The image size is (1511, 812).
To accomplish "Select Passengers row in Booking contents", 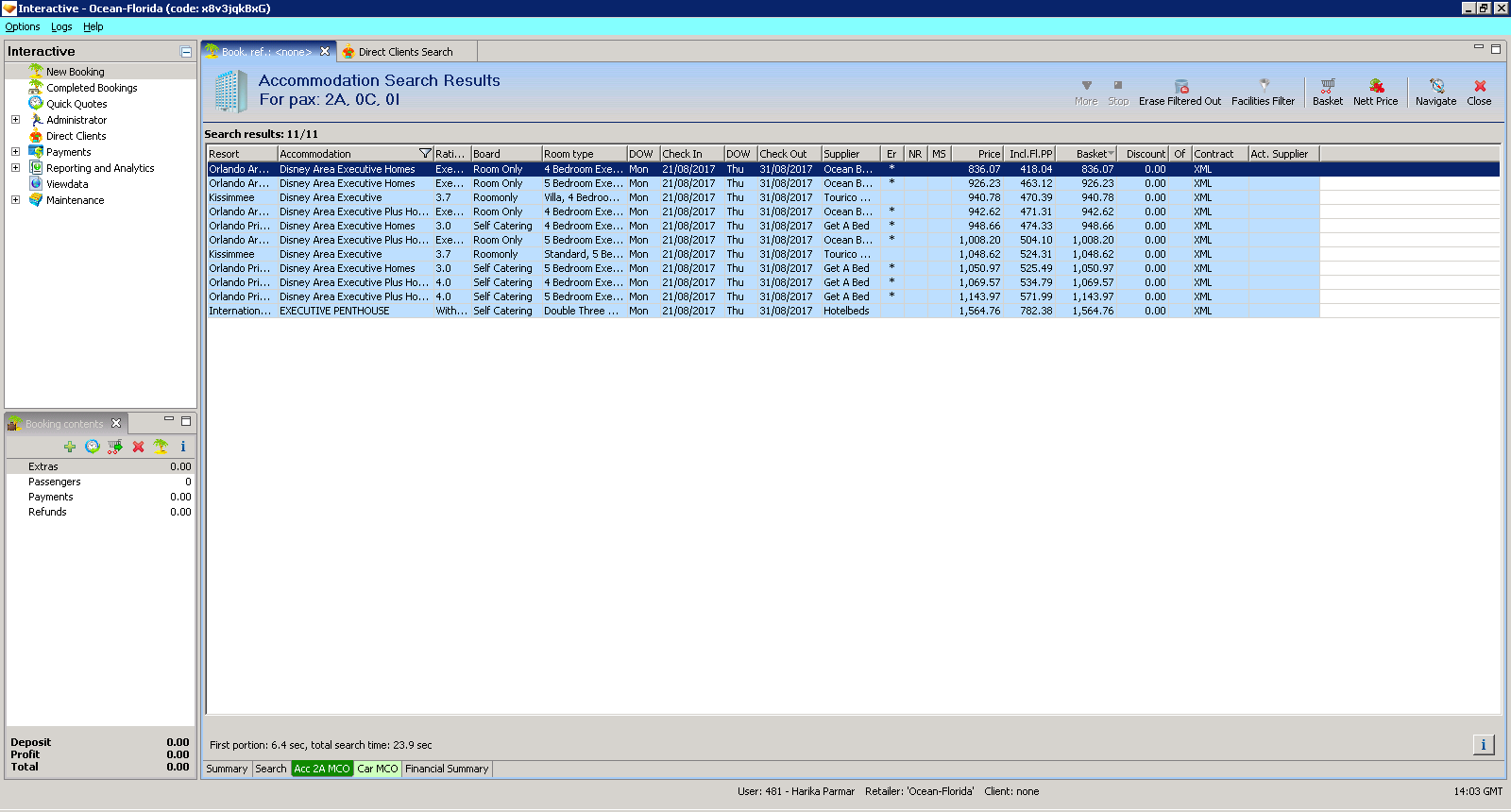I will click(x=101, y=482).
